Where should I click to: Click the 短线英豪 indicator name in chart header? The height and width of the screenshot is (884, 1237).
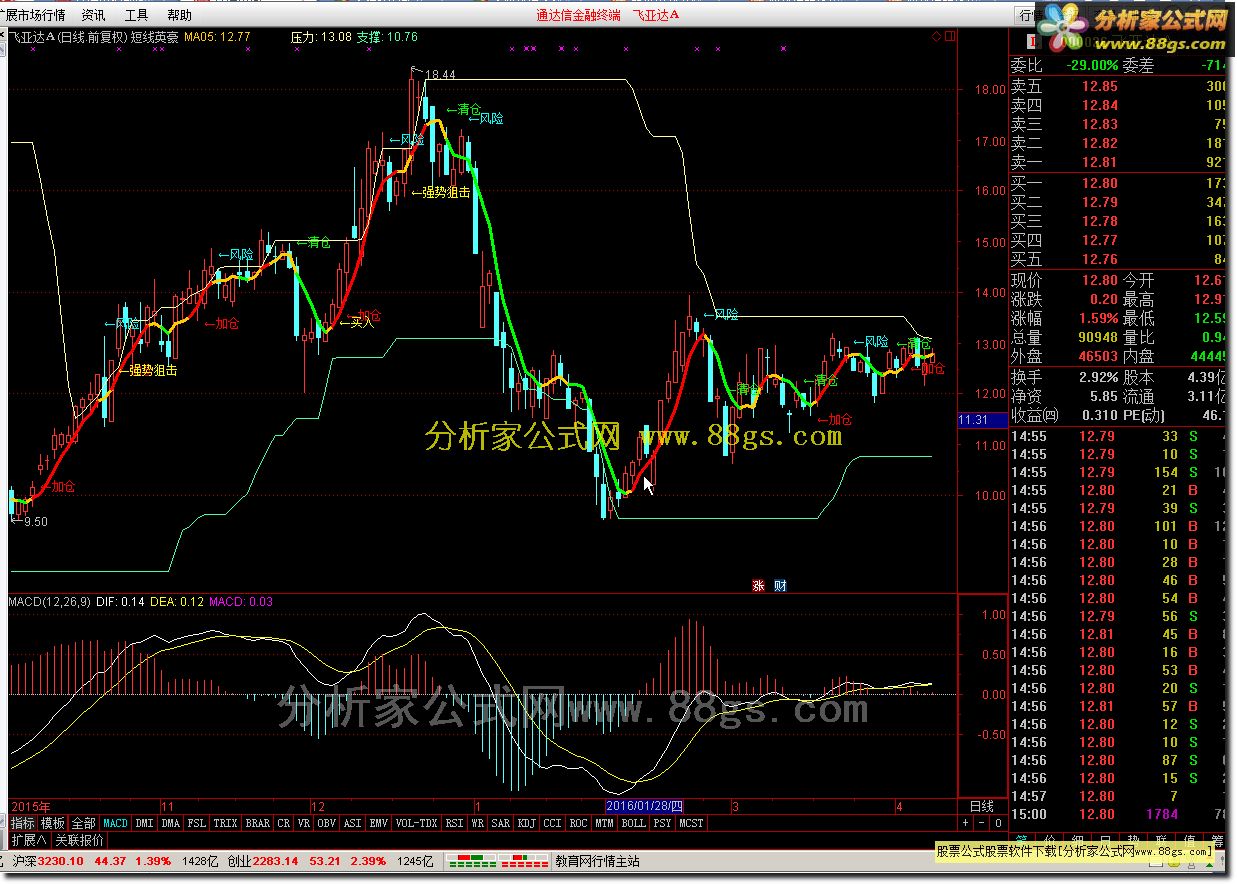click(154, 37)
